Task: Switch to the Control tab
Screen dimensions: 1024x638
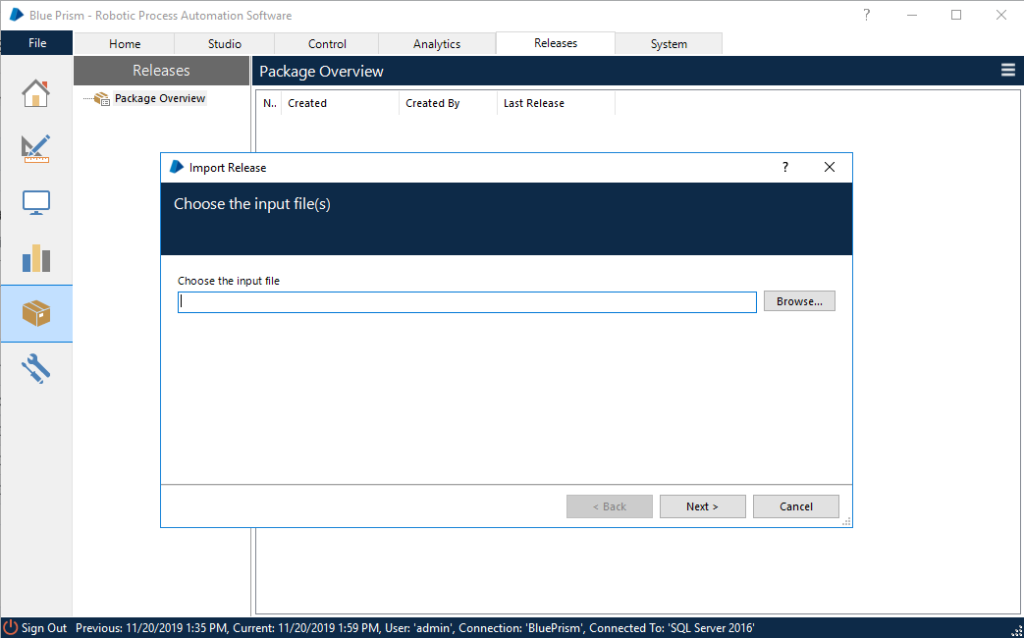Action: (327, 44)
